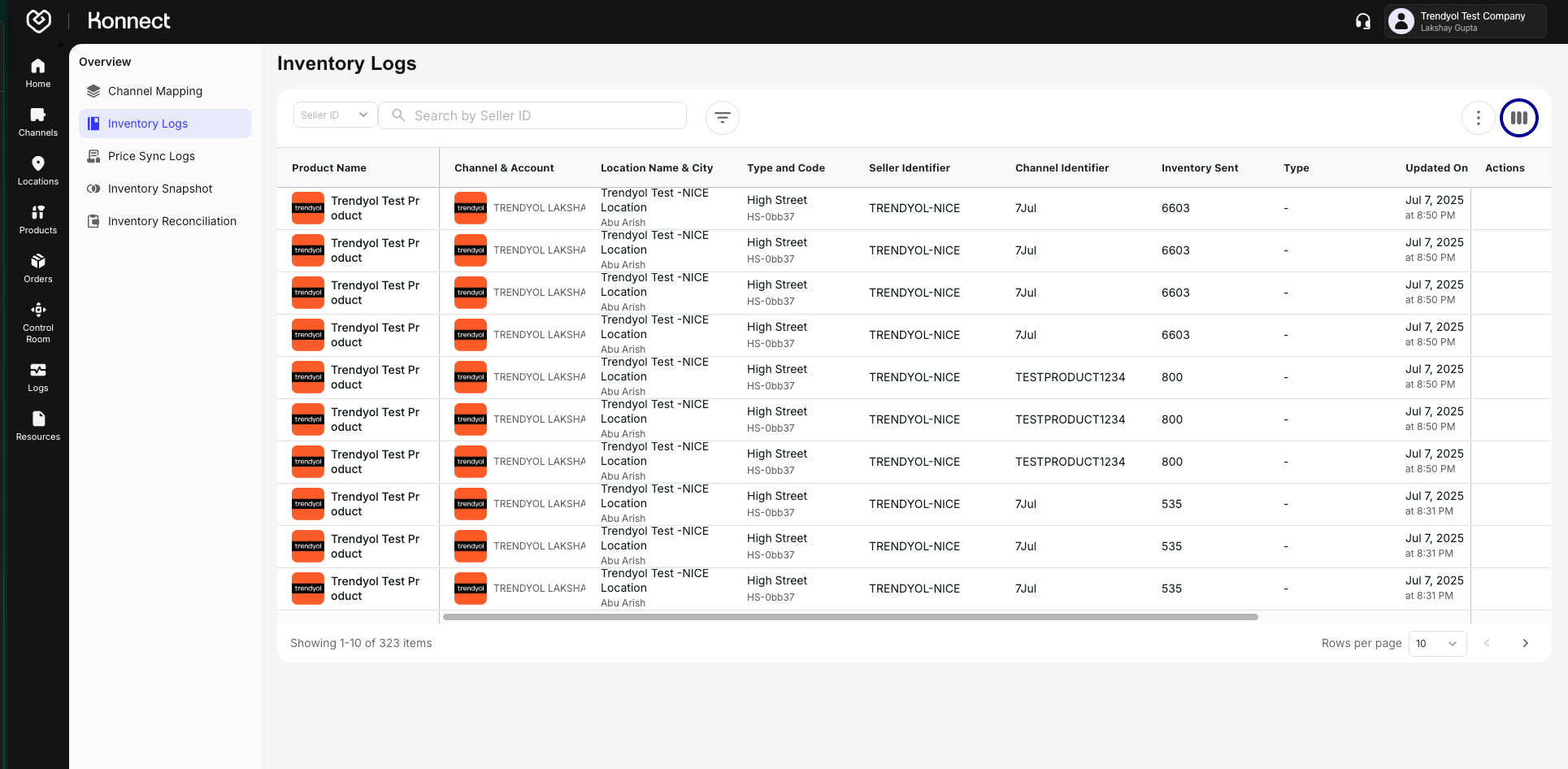Open Price Sync Logs page
1568x769 pixels.
(x=165, y=156)
